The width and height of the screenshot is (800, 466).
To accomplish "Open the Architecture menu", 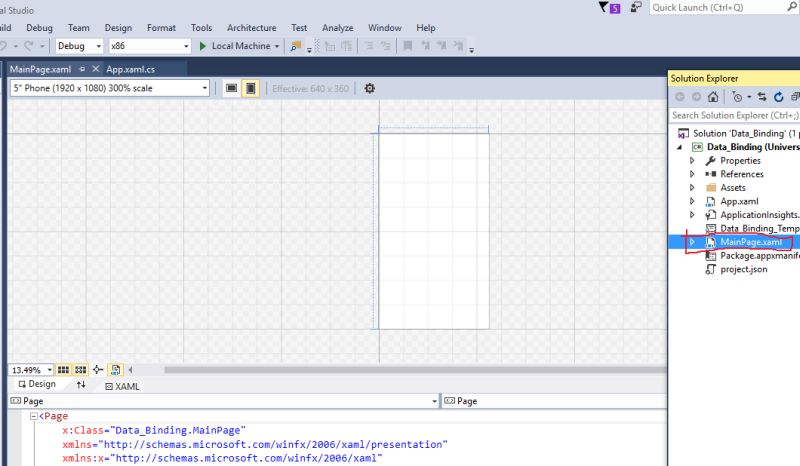I will pyautogui.click(x=252, y=28).
